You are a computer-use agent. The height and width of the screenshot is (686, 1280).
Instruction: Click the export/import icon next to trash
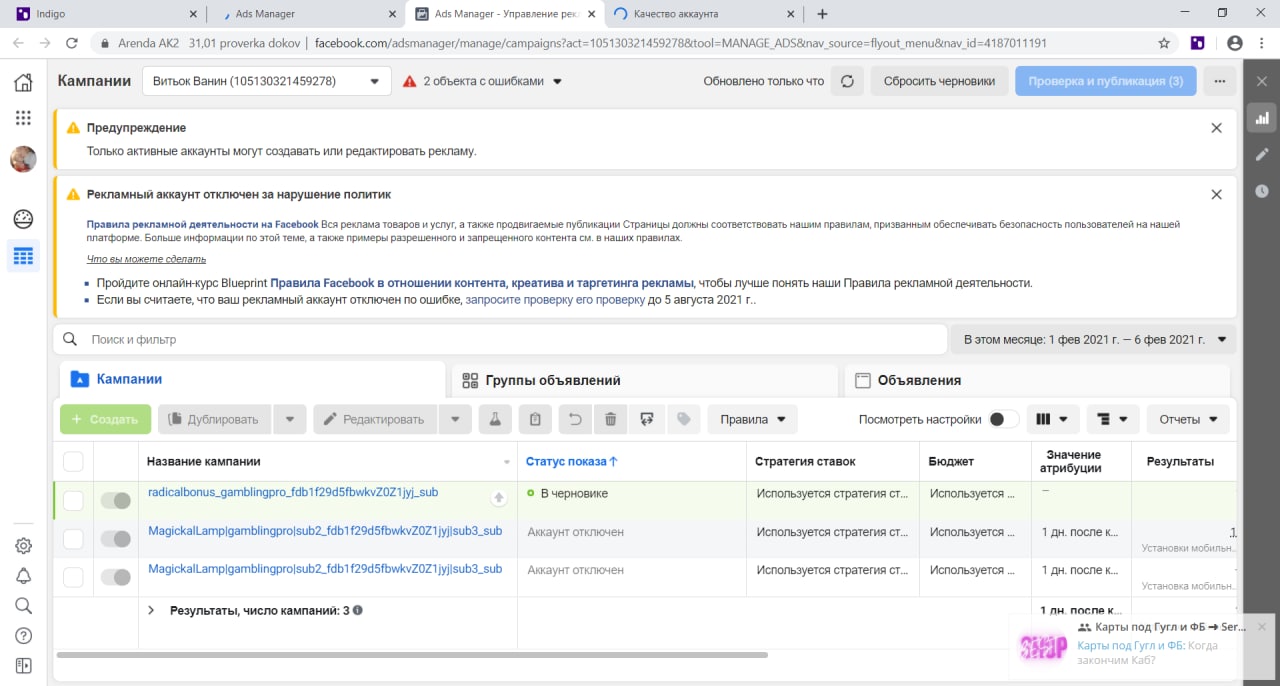(x=646, y=419)
